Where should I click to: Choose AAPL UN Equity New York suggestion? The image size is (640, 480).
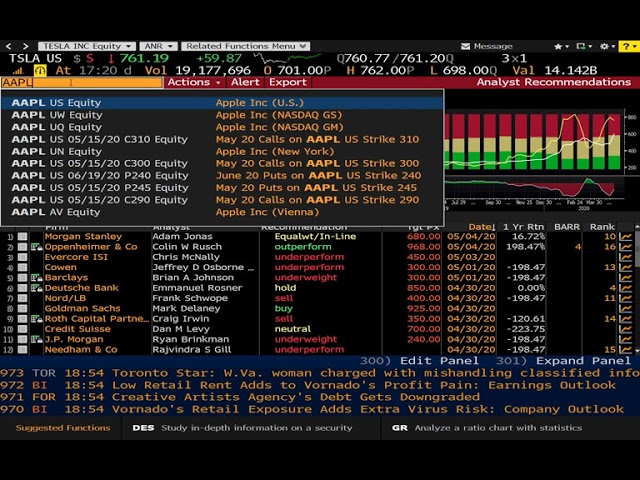click(x=222, y=151)
